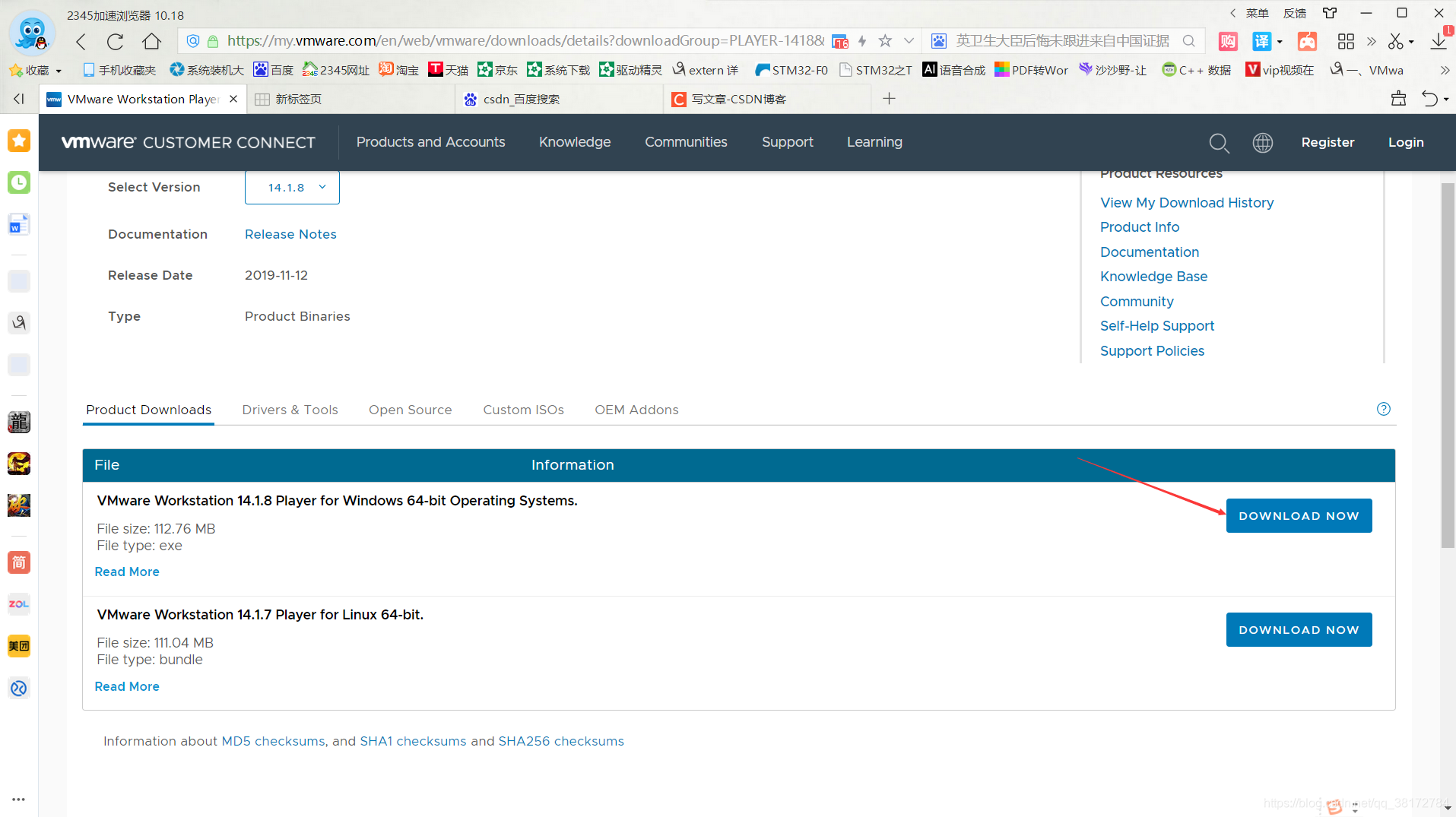
Task: Open the apps grid icon in toolbar
Action: click(x=1346, y=41)
